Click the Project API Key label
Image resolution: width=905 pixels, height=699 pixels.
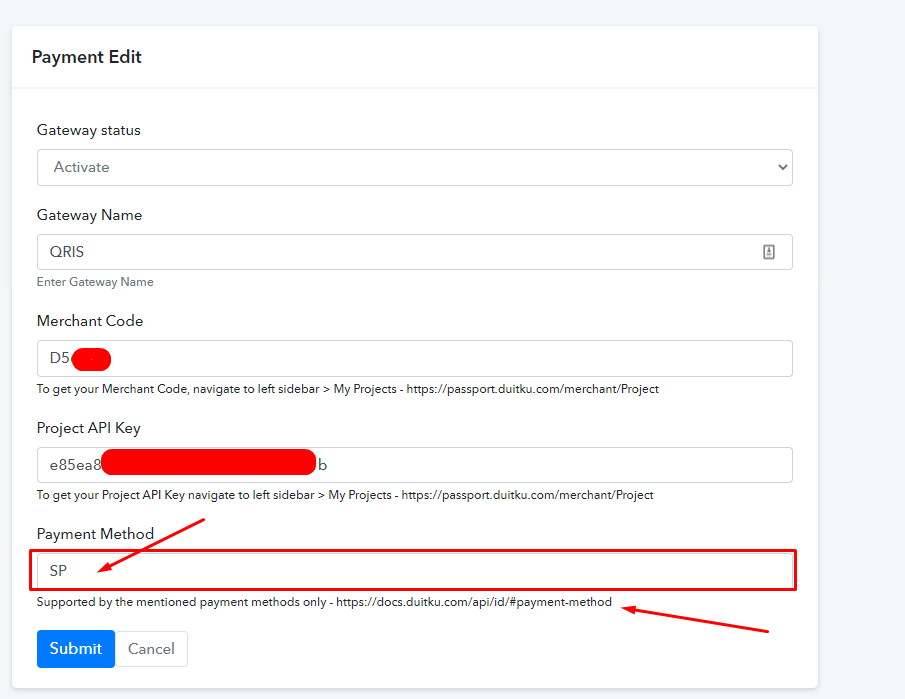pos(89,428)
